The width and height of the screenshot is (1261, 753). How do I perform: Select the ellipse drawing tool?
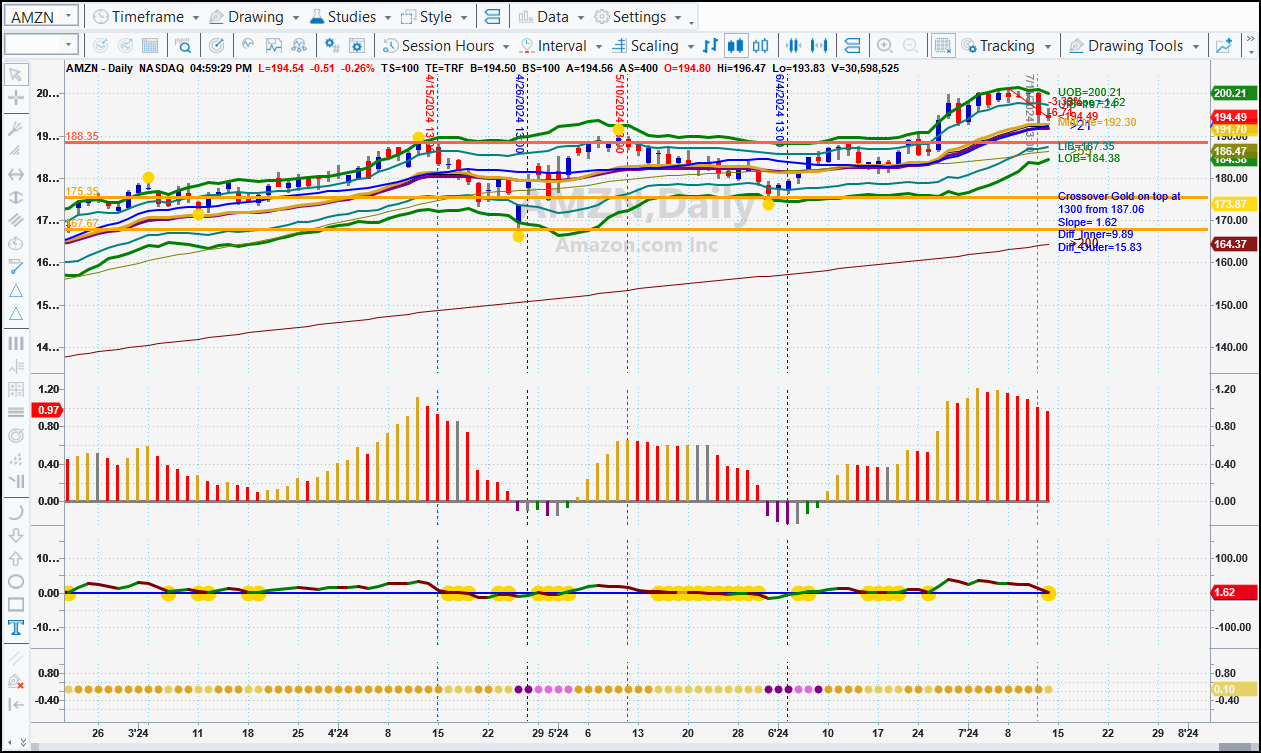click(x=15, y=581)
